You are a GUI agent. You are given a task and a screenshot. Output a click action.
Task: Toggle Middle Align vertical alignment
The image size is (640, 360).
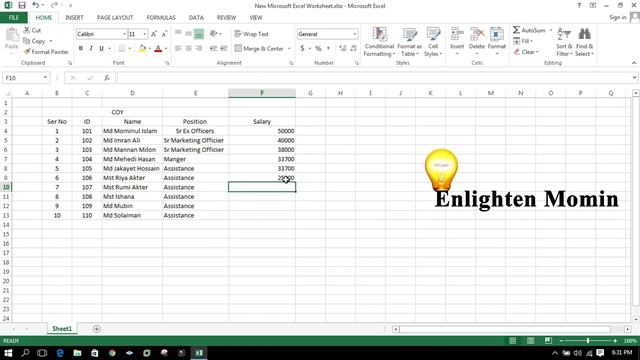pos(189,34)
